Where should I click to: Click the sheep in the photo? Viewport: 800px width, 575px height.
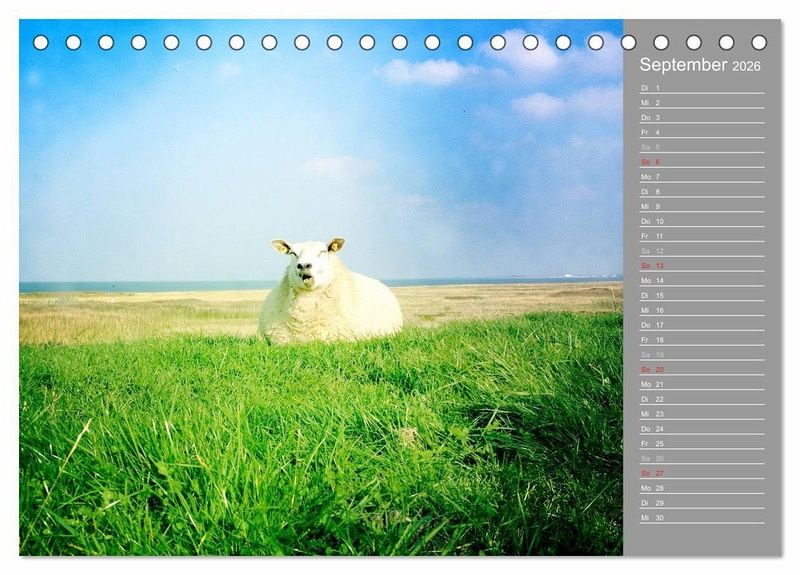click(328, 293)
